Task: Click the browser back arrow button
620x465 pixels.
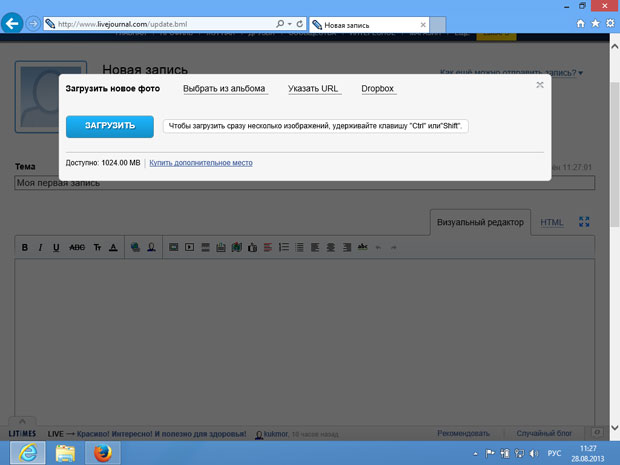Action: (14, 23)
